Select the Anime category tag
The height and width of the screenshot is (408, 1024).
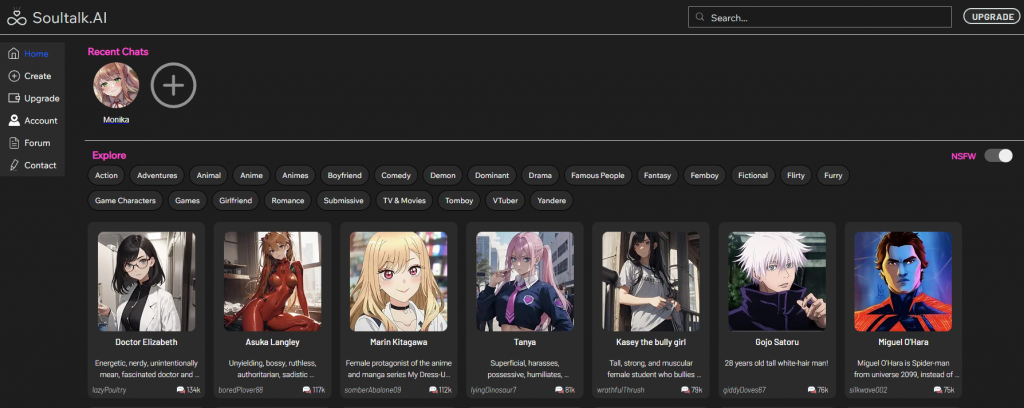pos(251,175)
